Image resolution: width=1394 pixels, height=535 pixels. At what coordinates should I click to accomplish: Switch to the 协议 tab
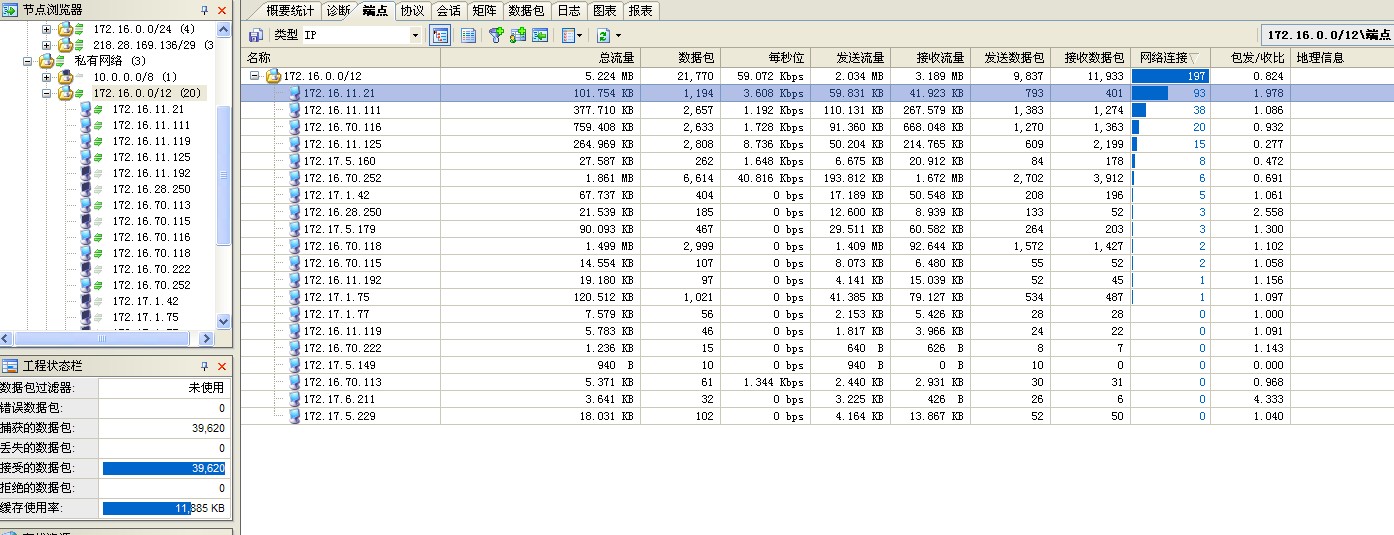[412, 11]
